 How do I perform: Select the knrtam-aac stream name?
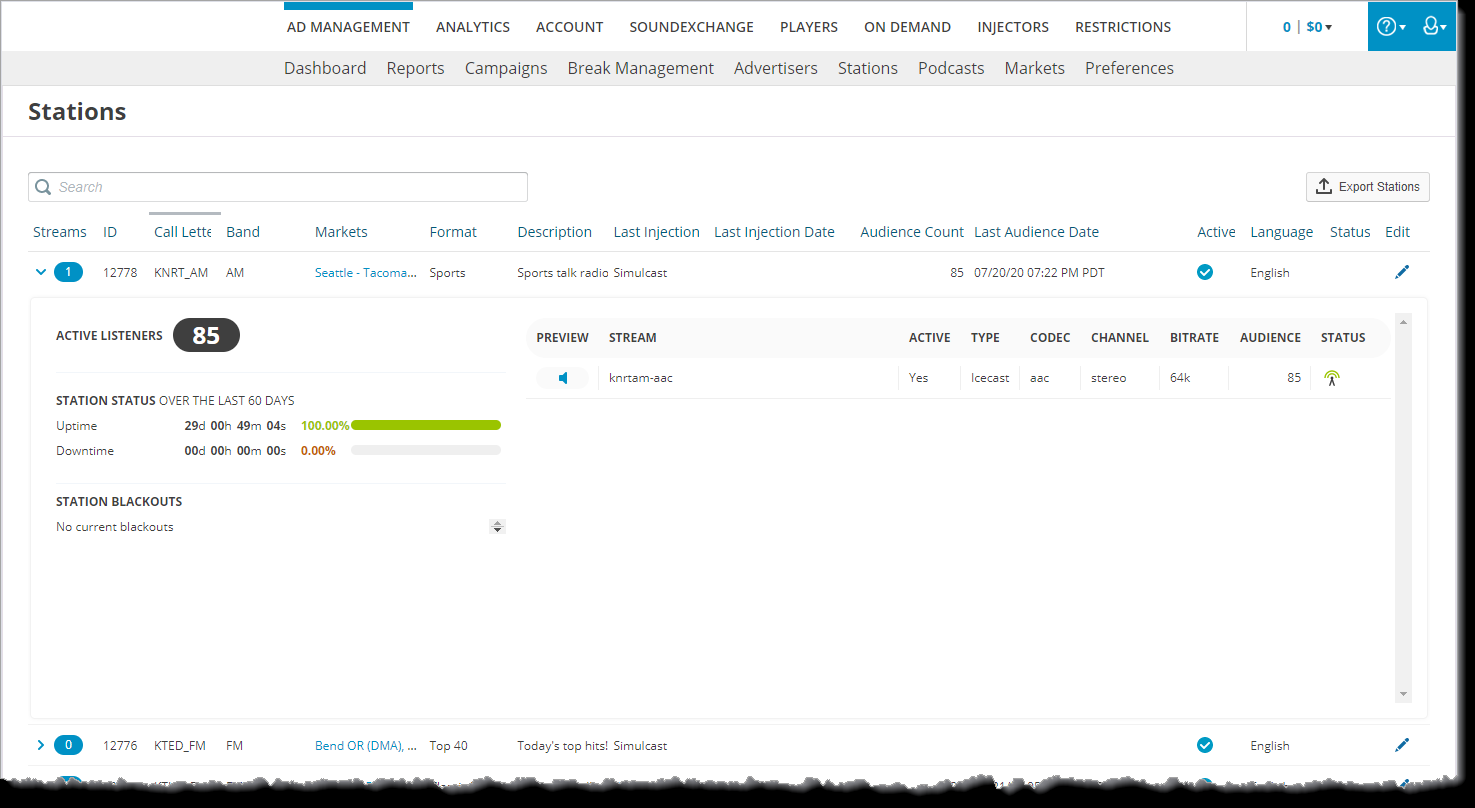pos(640,378)
